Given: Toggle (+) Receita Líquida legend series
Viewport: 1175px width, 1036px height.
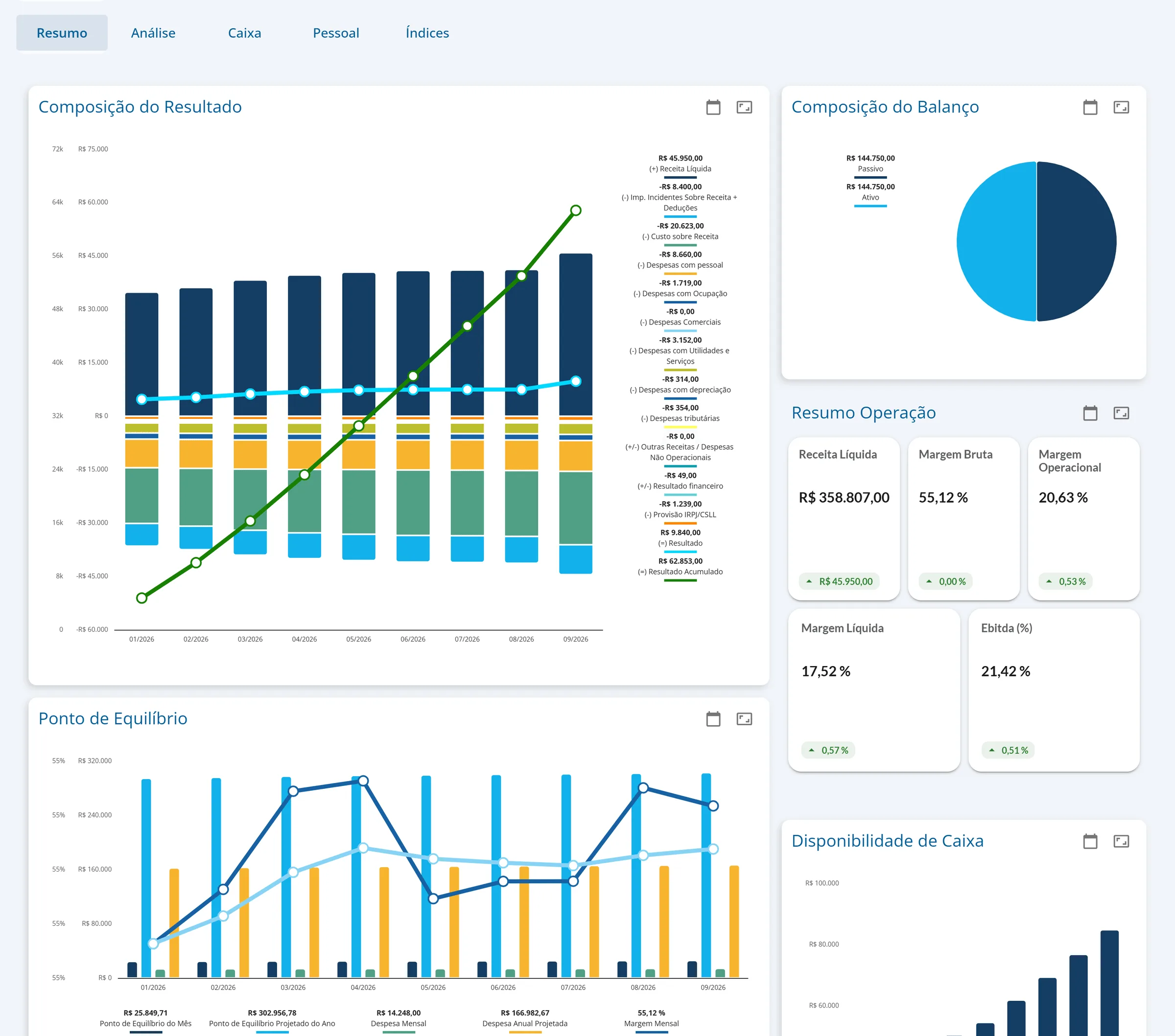Looking at the screenshot, I should click(680, 166).
